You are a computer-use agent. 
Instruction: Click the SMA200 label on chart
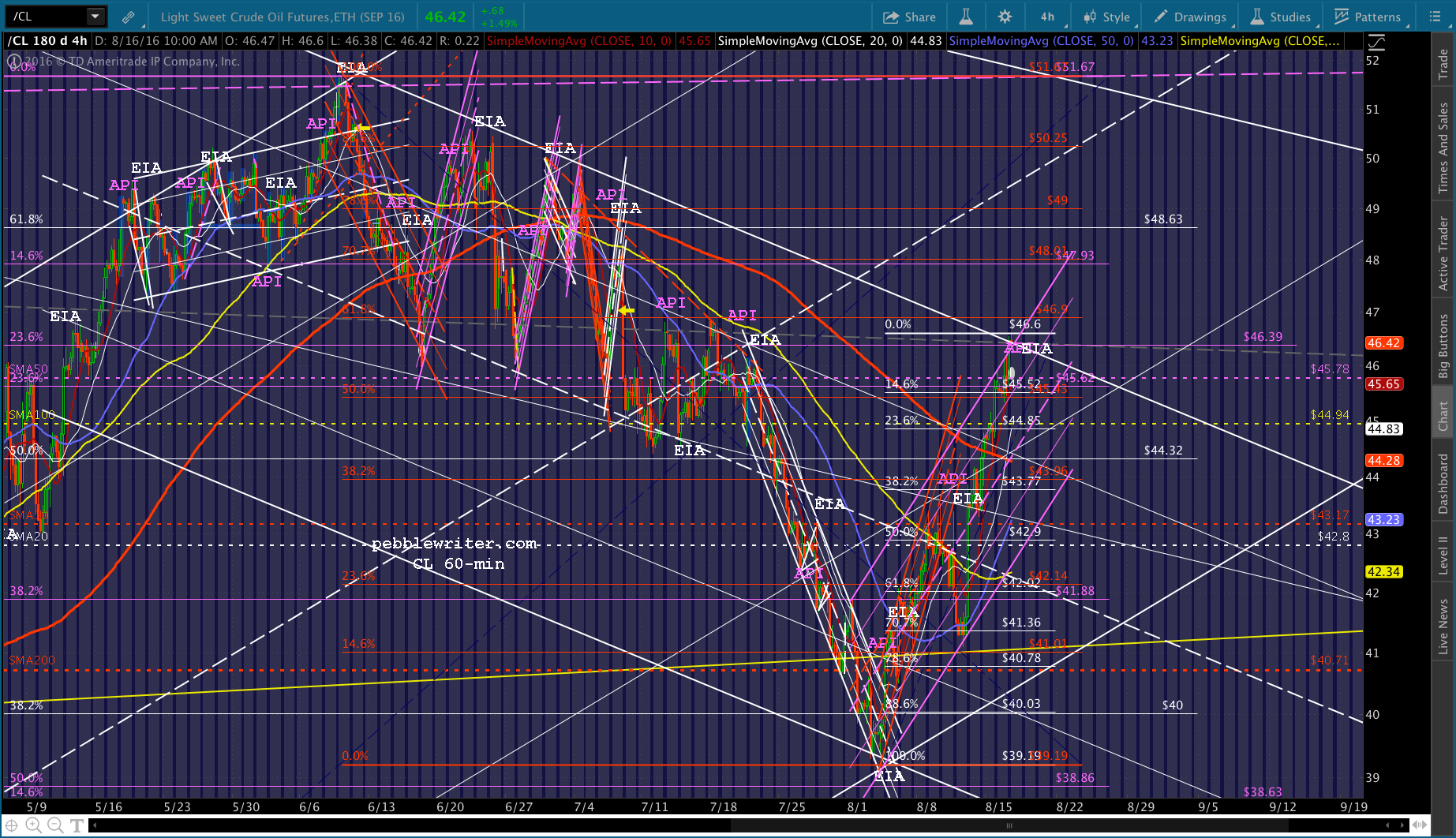[x=32, y=660]
